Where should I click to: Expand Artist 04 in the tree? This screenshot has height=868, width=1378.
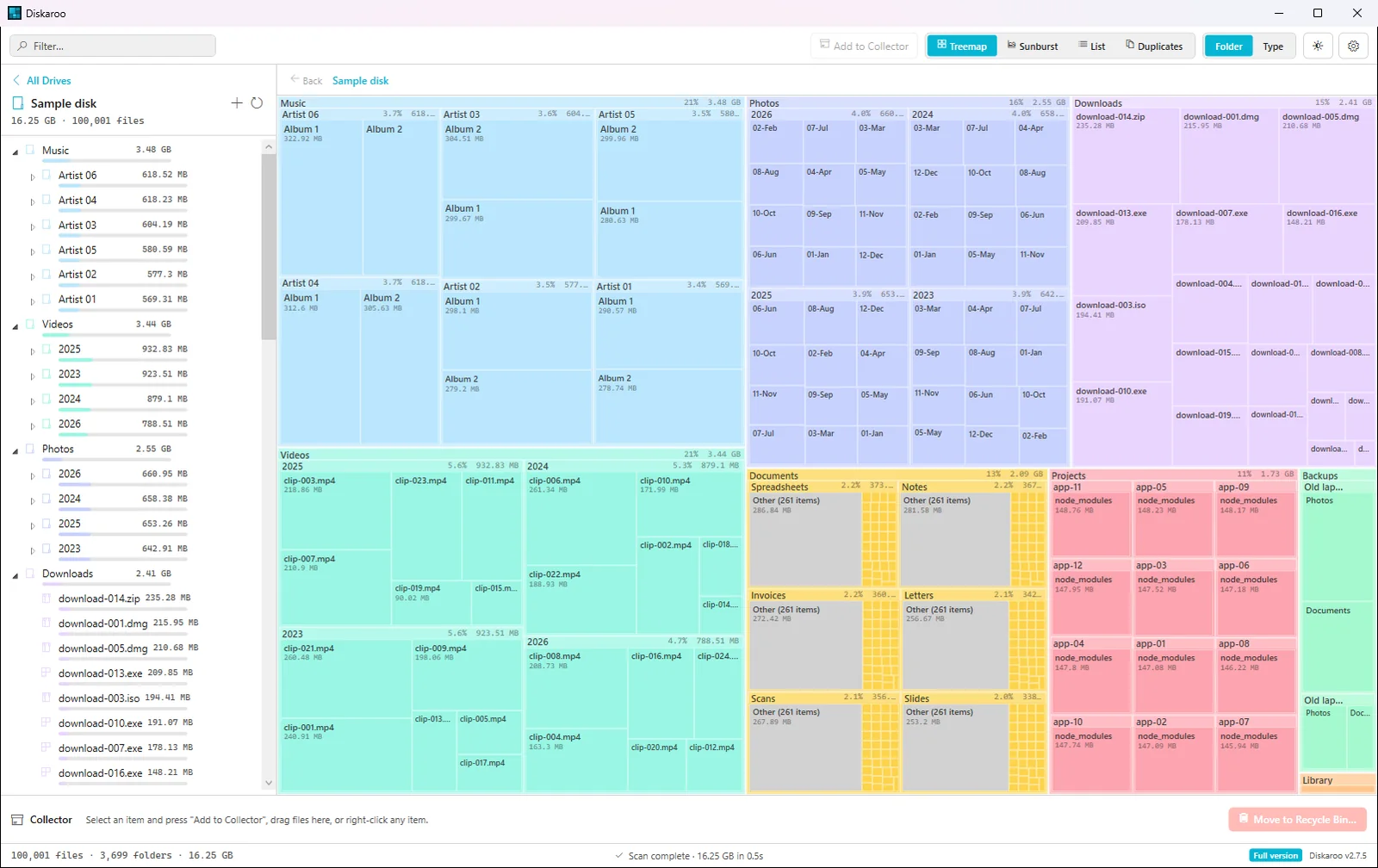coord(33,201)
